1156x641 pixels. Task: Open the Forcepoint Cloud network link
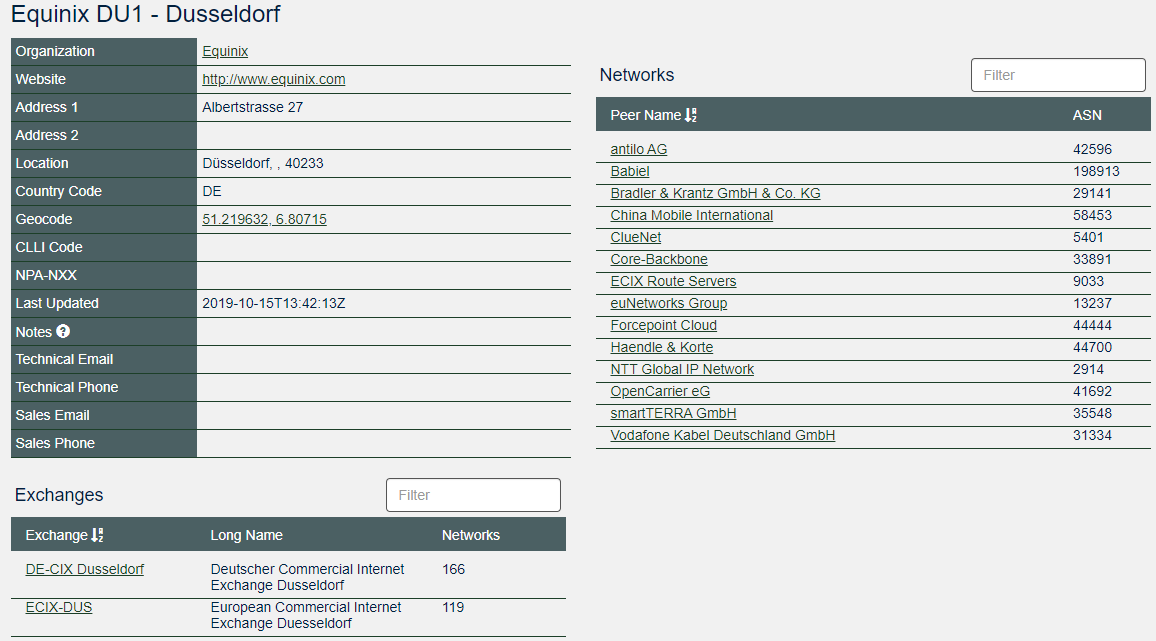tap(664, 325)
